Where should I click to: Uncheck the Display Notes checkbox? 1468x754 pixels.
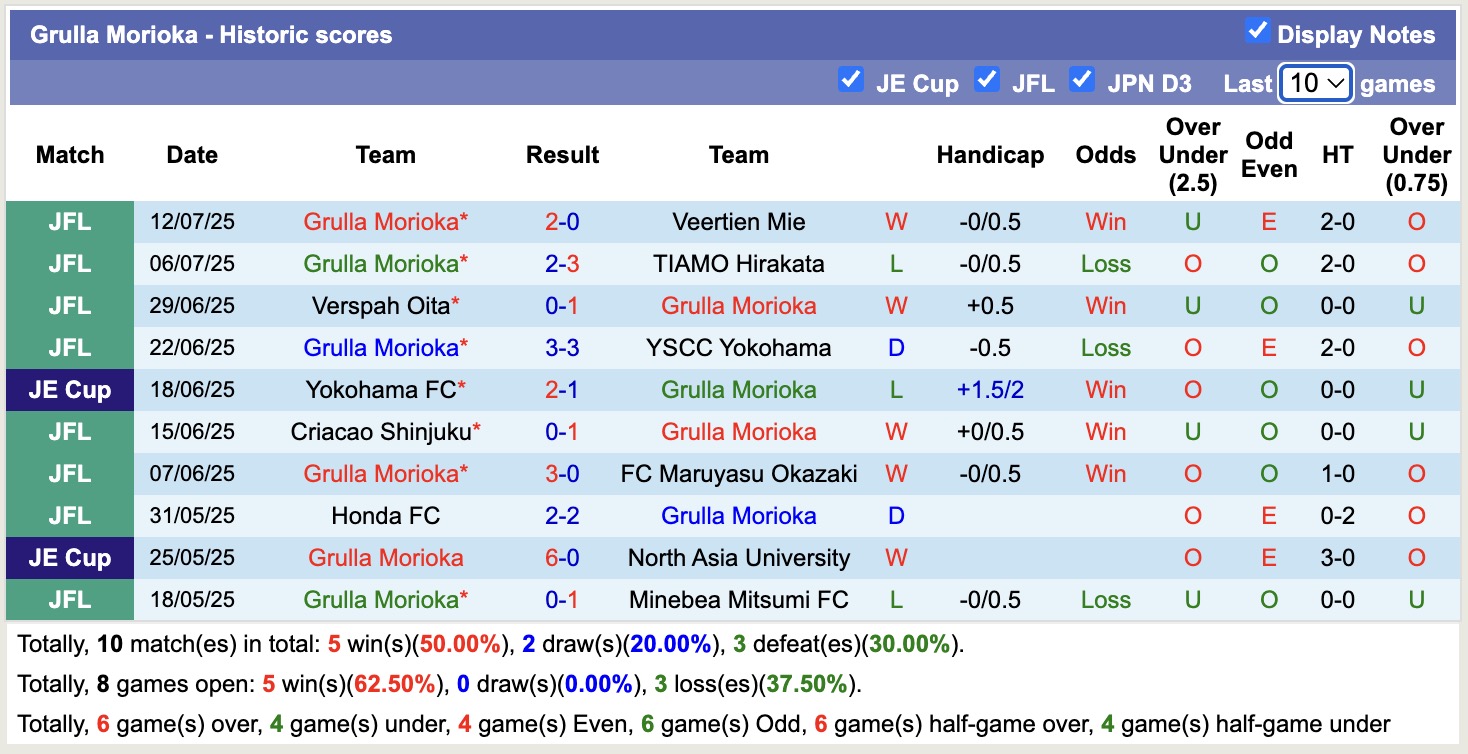tap(1256, 31)
